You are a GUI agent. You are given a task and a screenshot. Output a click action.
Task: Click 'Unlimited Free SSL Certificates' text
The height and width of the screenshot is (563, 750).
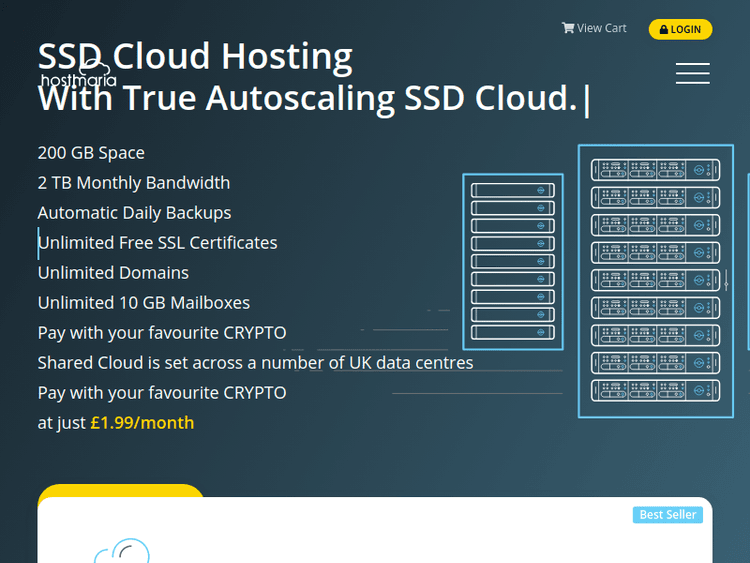pyautogui.click(x=158, y=243)
